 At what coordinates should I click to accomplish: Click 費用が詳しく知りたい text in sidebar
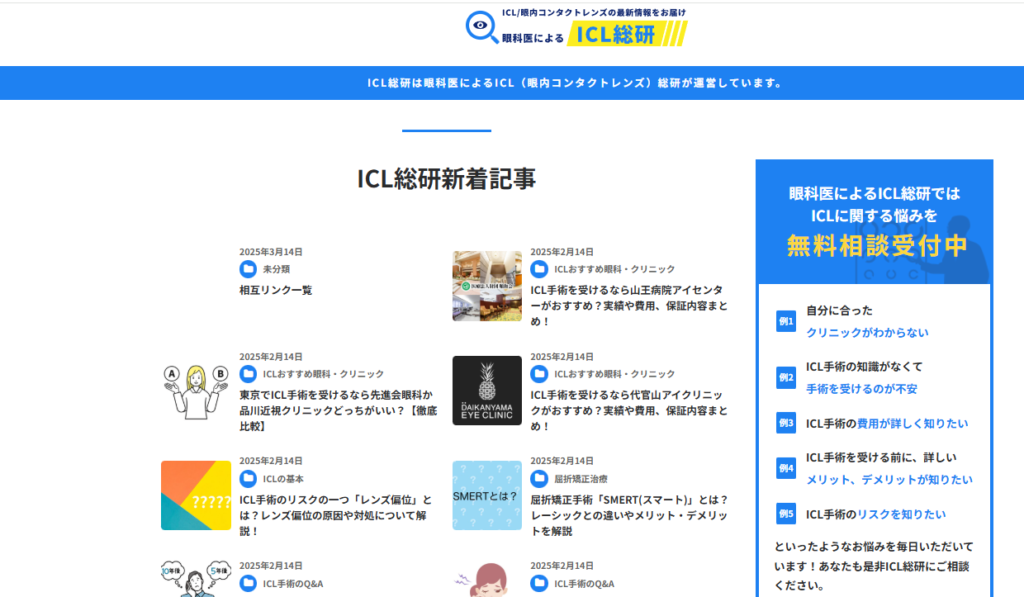(x=912, y=423)
